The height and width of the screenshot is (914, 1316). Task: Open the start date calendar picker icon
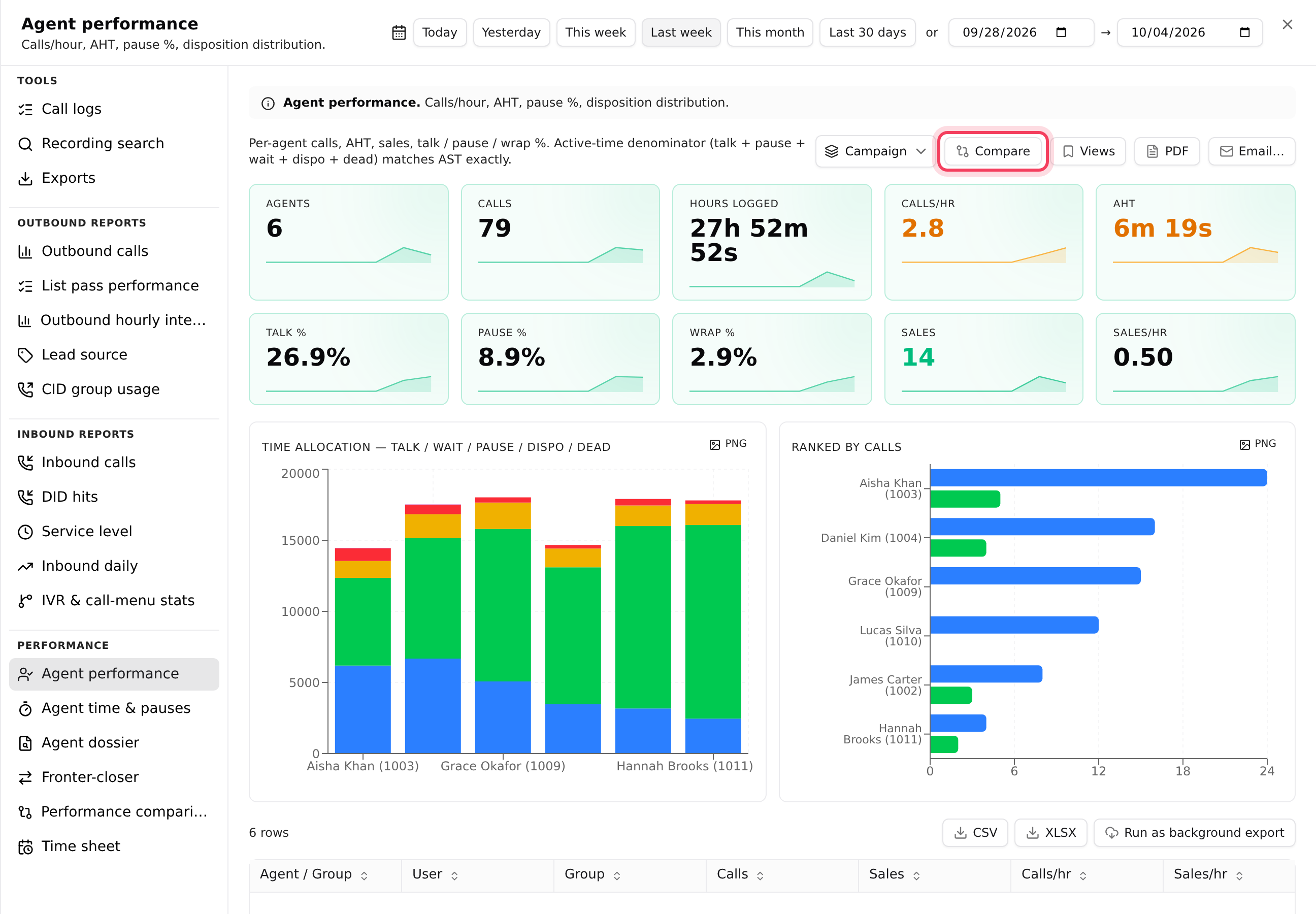(1061, 32)
